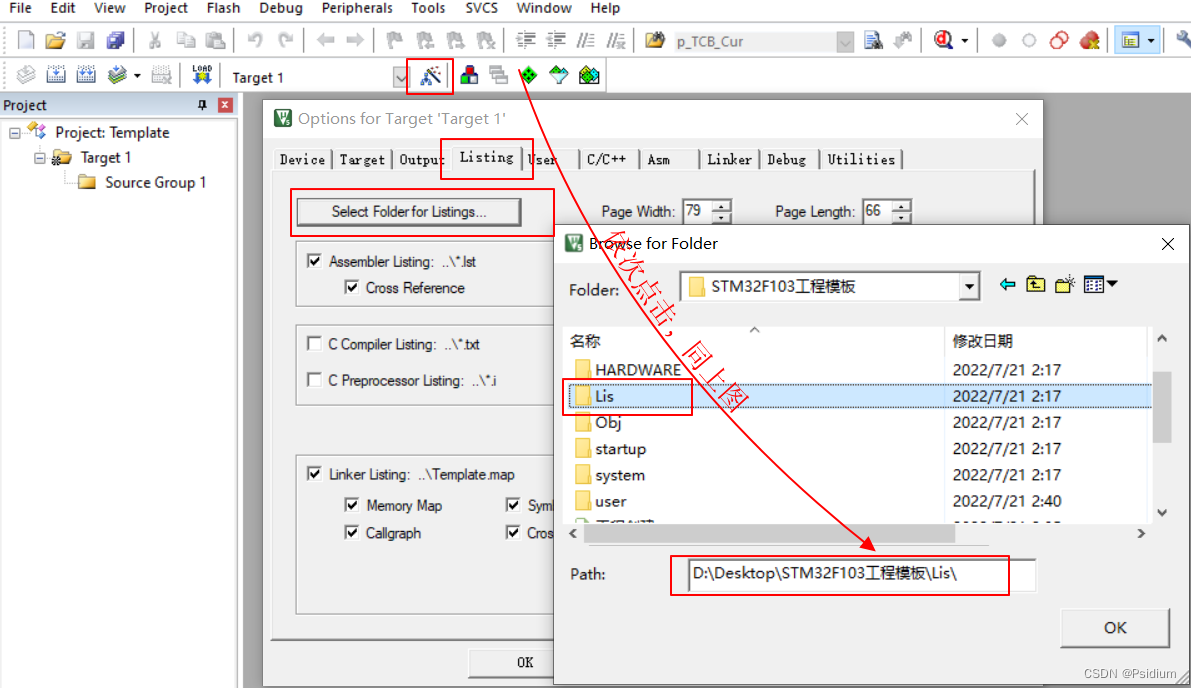Open Options for Target magic wand icon
This screenshot has width=1191, height=688.
point(430,75)
